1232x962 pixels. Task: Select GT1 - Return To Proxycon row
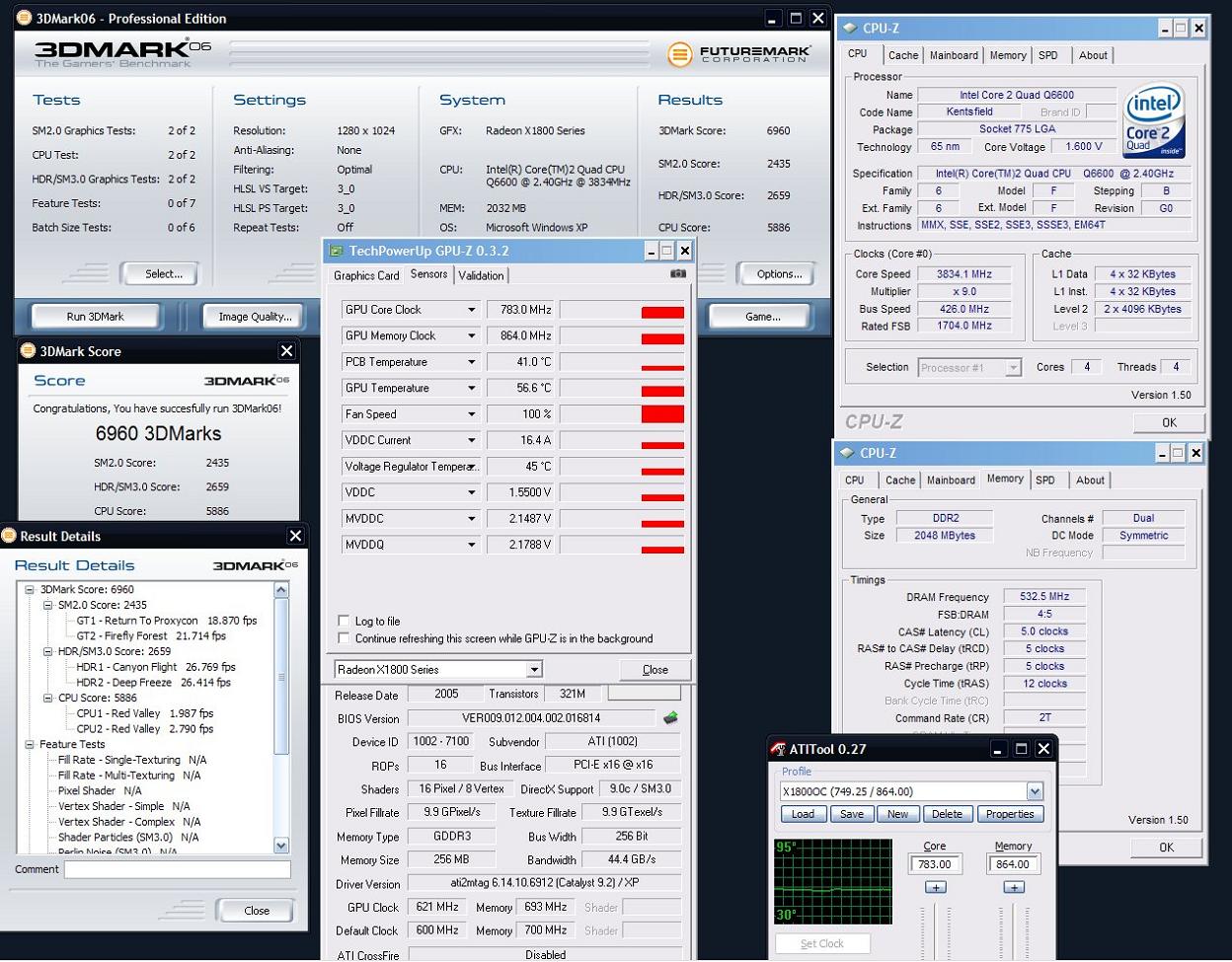pos(166,621)
